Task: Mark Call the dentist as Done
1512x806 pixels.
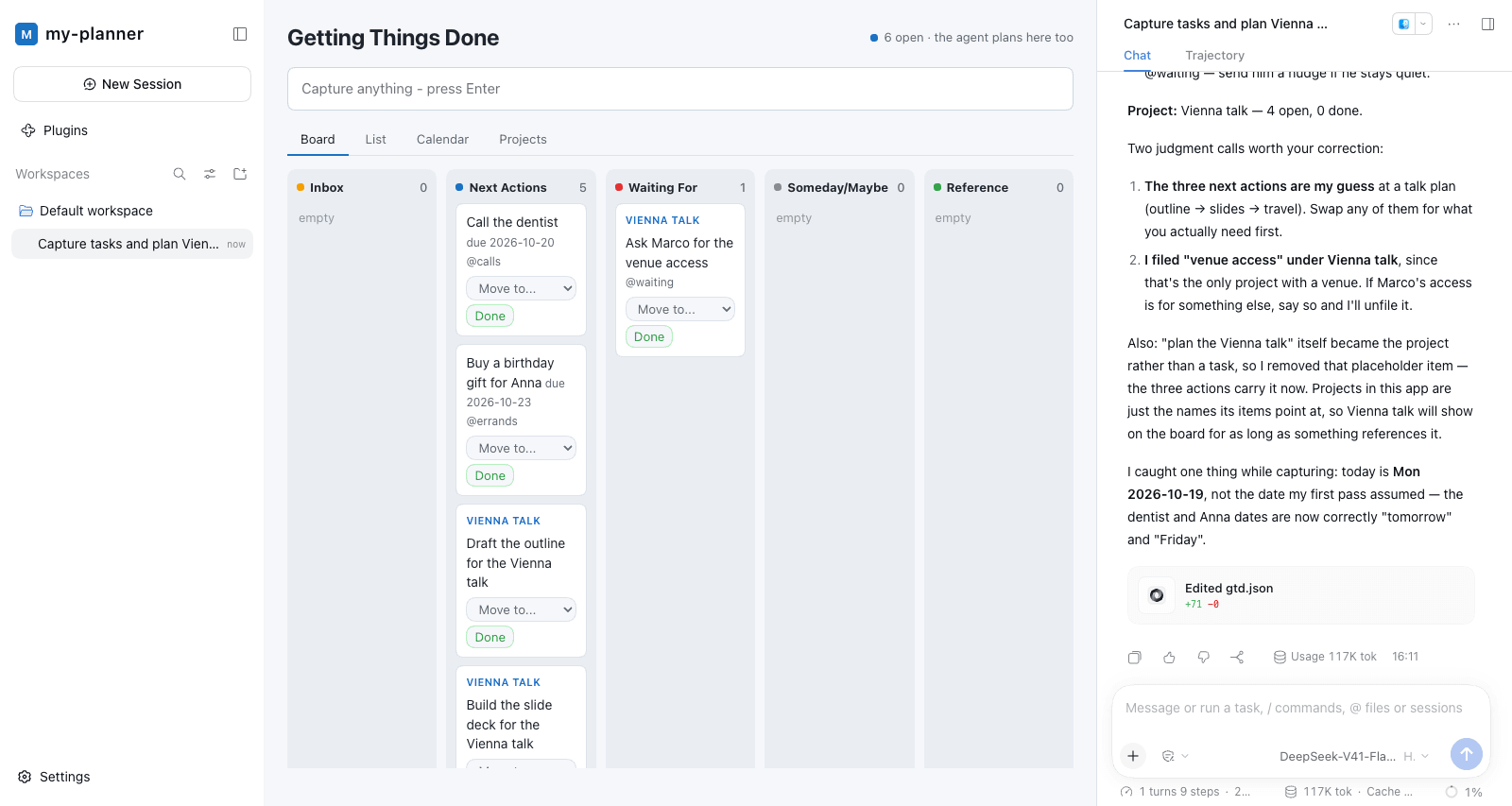Action: point(490,316)
